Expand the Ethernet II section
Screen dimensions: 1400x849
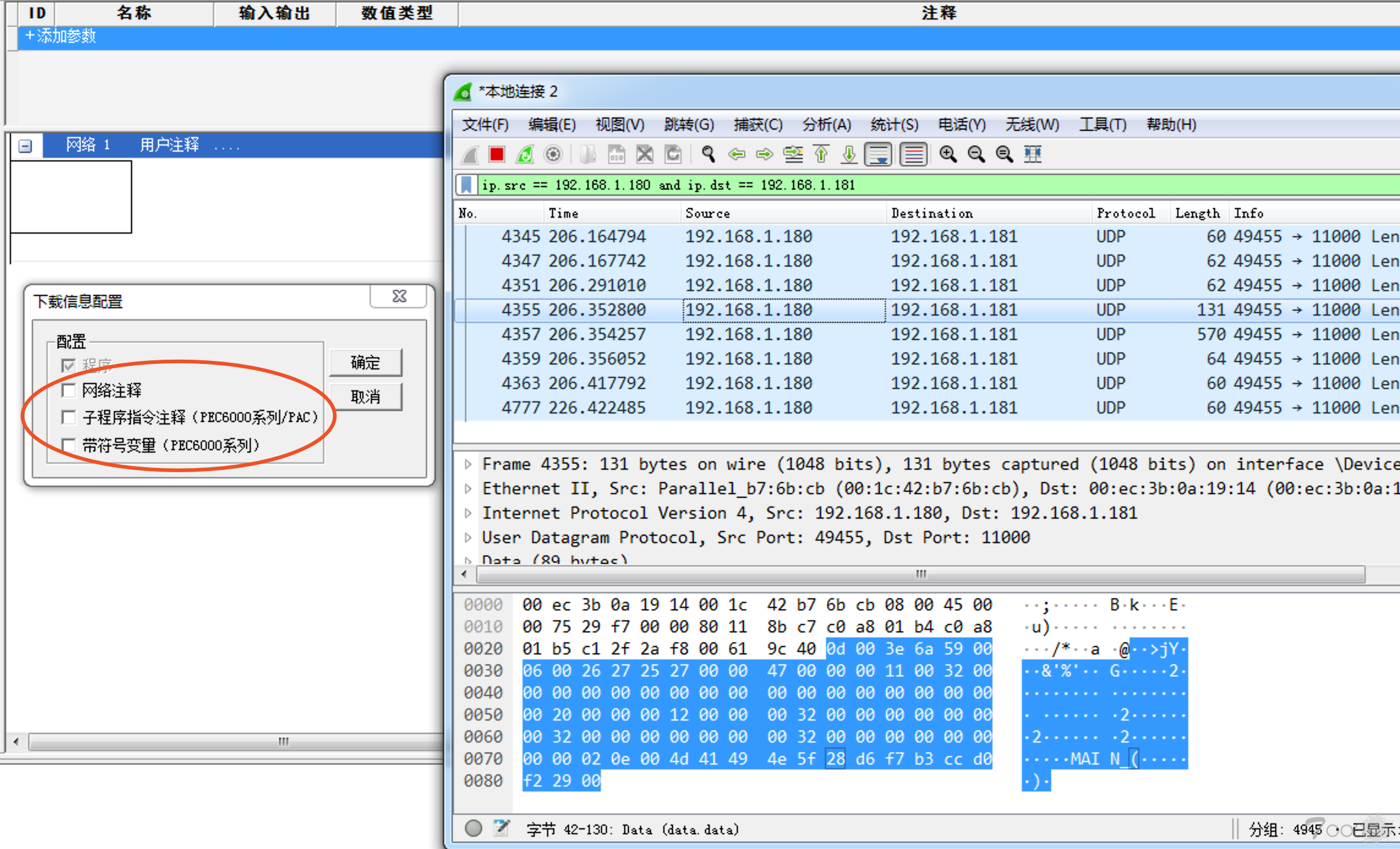click(468, 489)
